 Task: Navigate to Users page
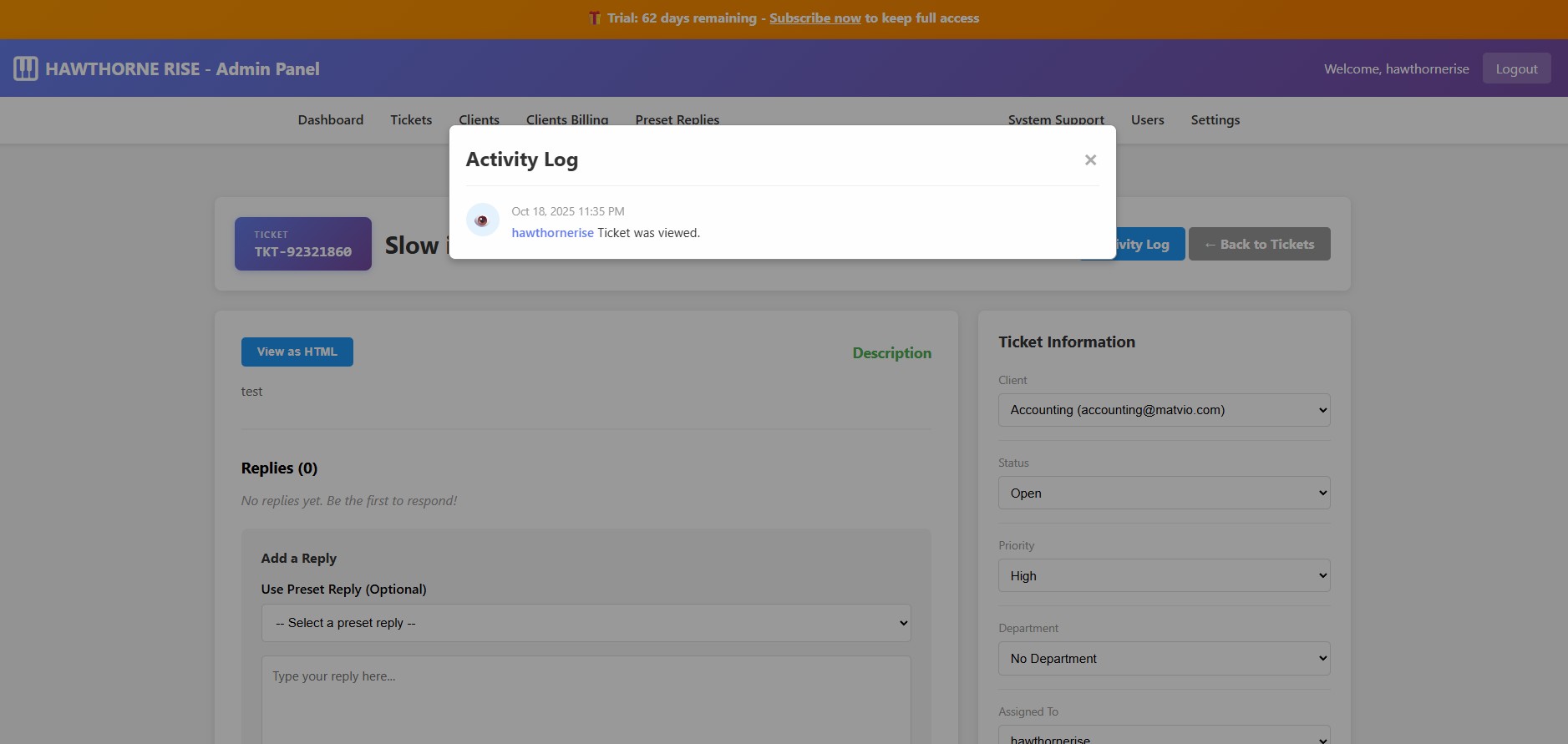pos(1147,119)
